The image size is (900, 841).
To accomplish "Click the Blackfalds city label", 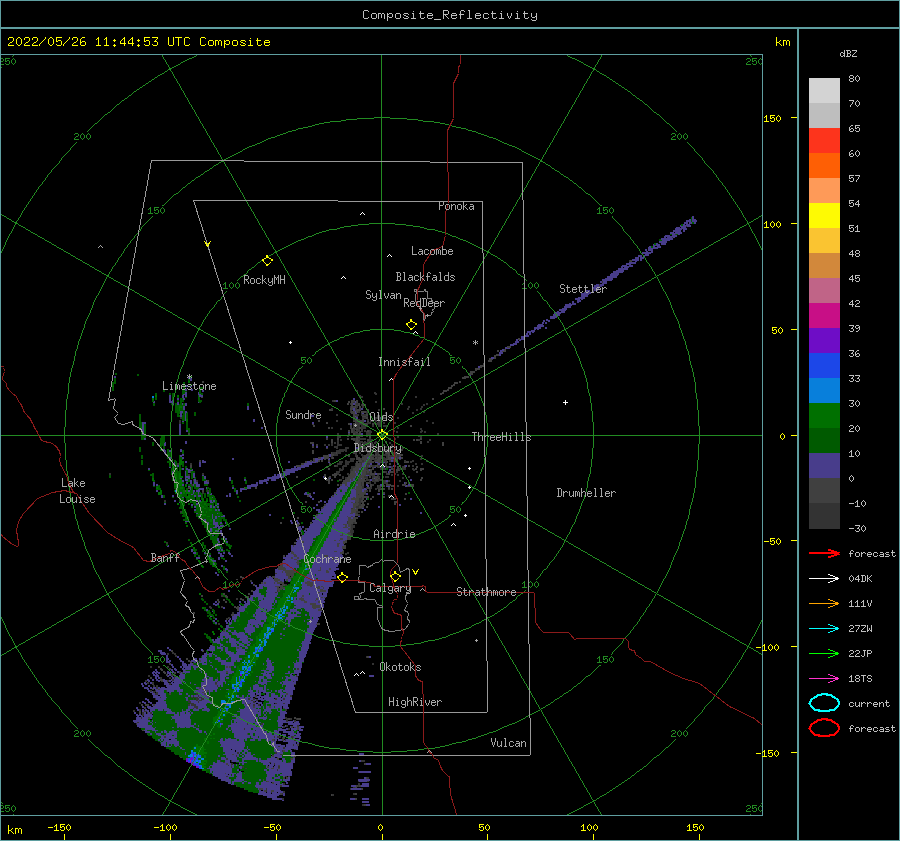I will pos(425,277).
